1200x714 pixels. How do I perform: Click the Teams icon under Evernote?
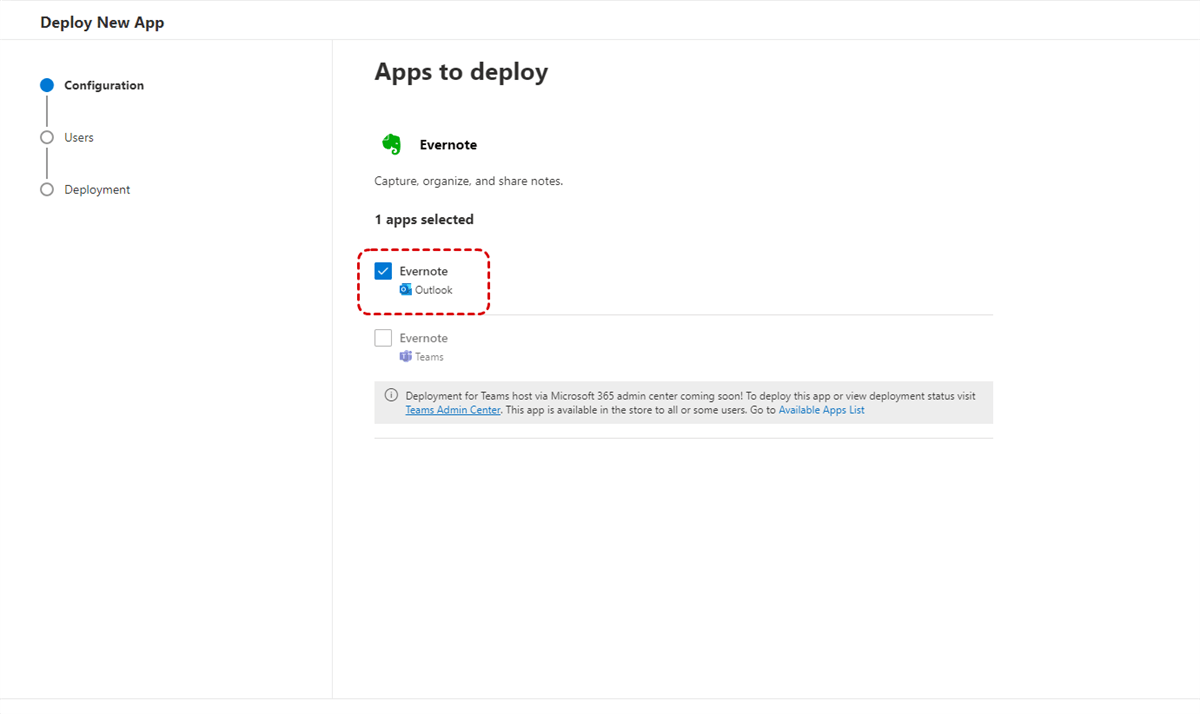click(x=406, y=357)
